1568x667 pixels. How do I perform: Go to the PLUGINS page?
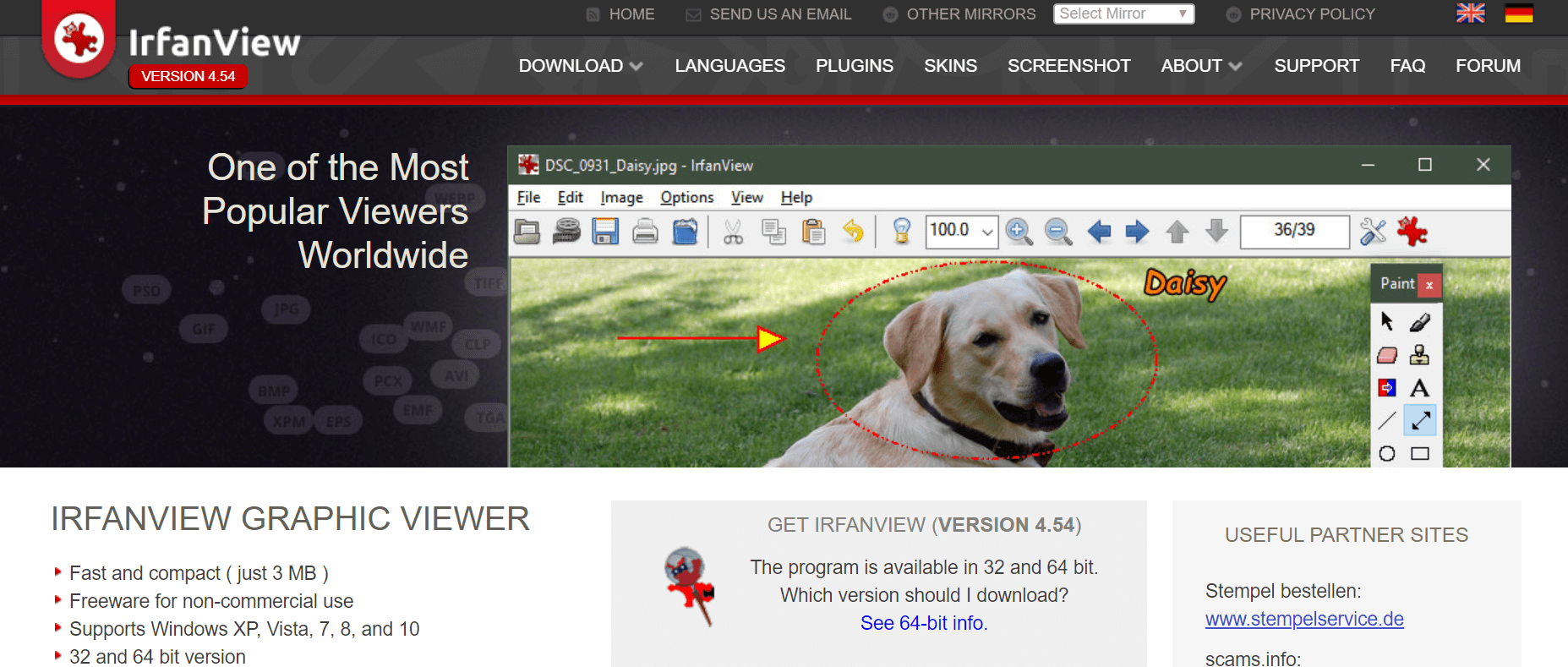854,66
